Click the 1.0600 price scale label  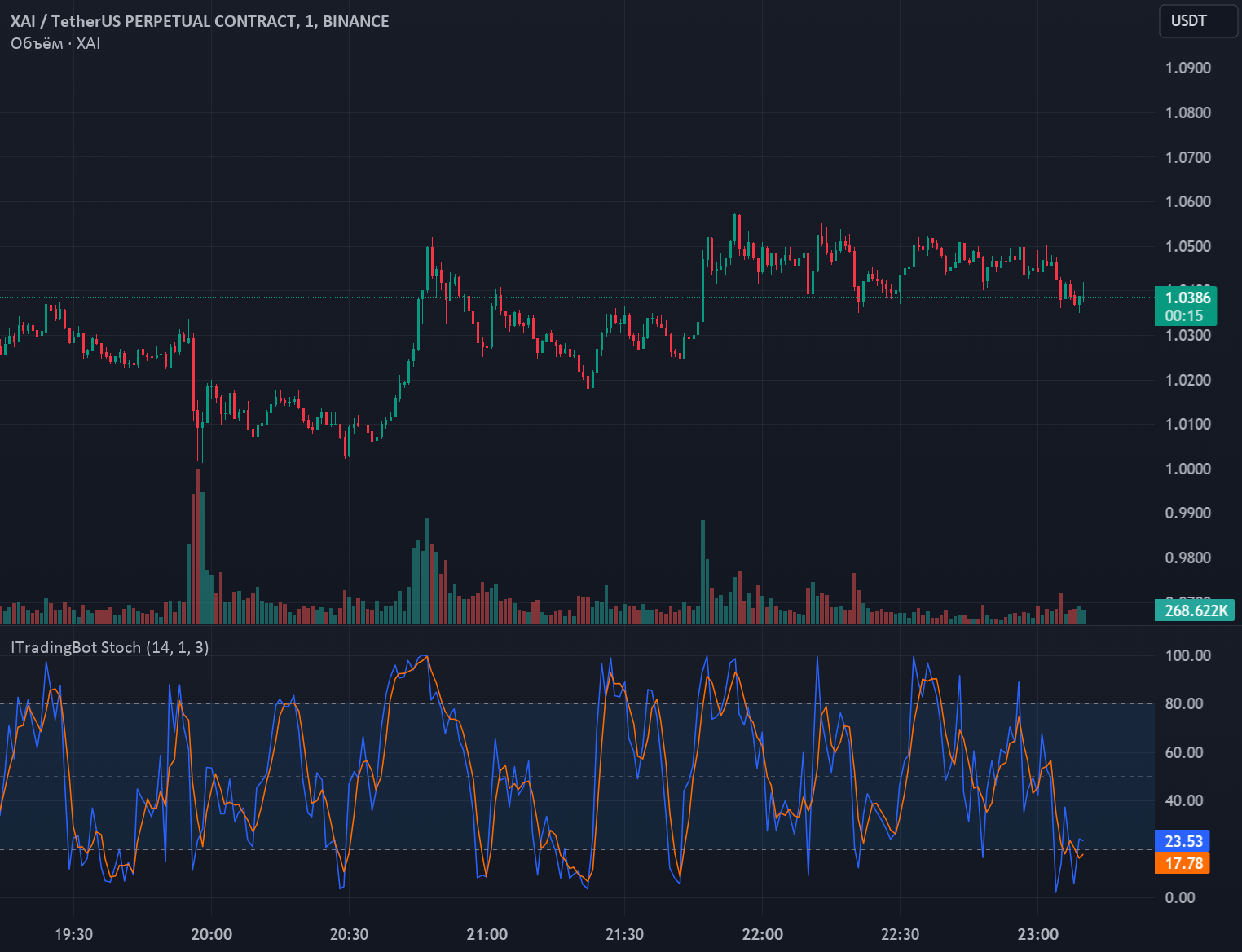coord(1188,201)
